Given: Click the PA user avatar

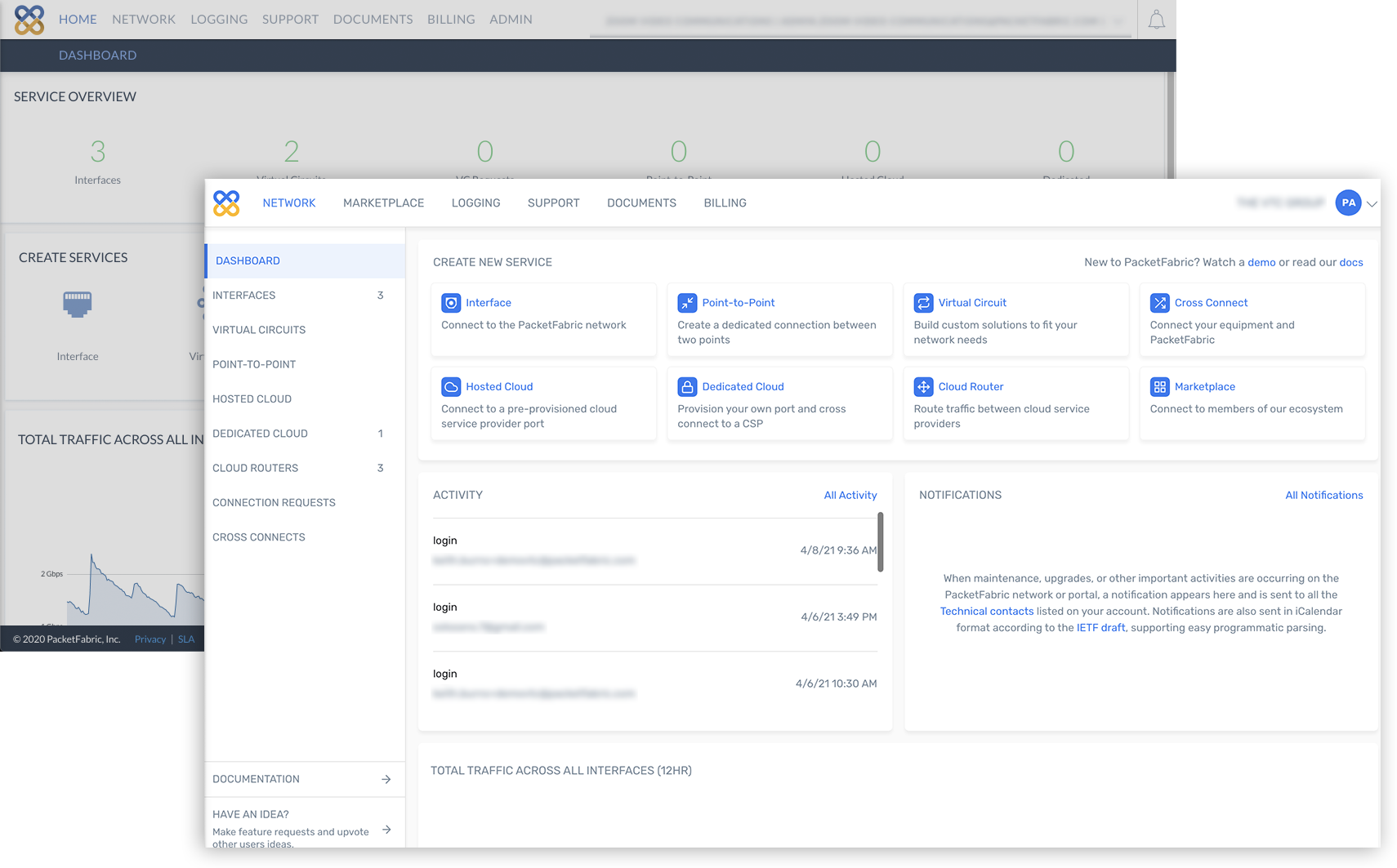Looking at the screenshot, I should click(1348, 203).
